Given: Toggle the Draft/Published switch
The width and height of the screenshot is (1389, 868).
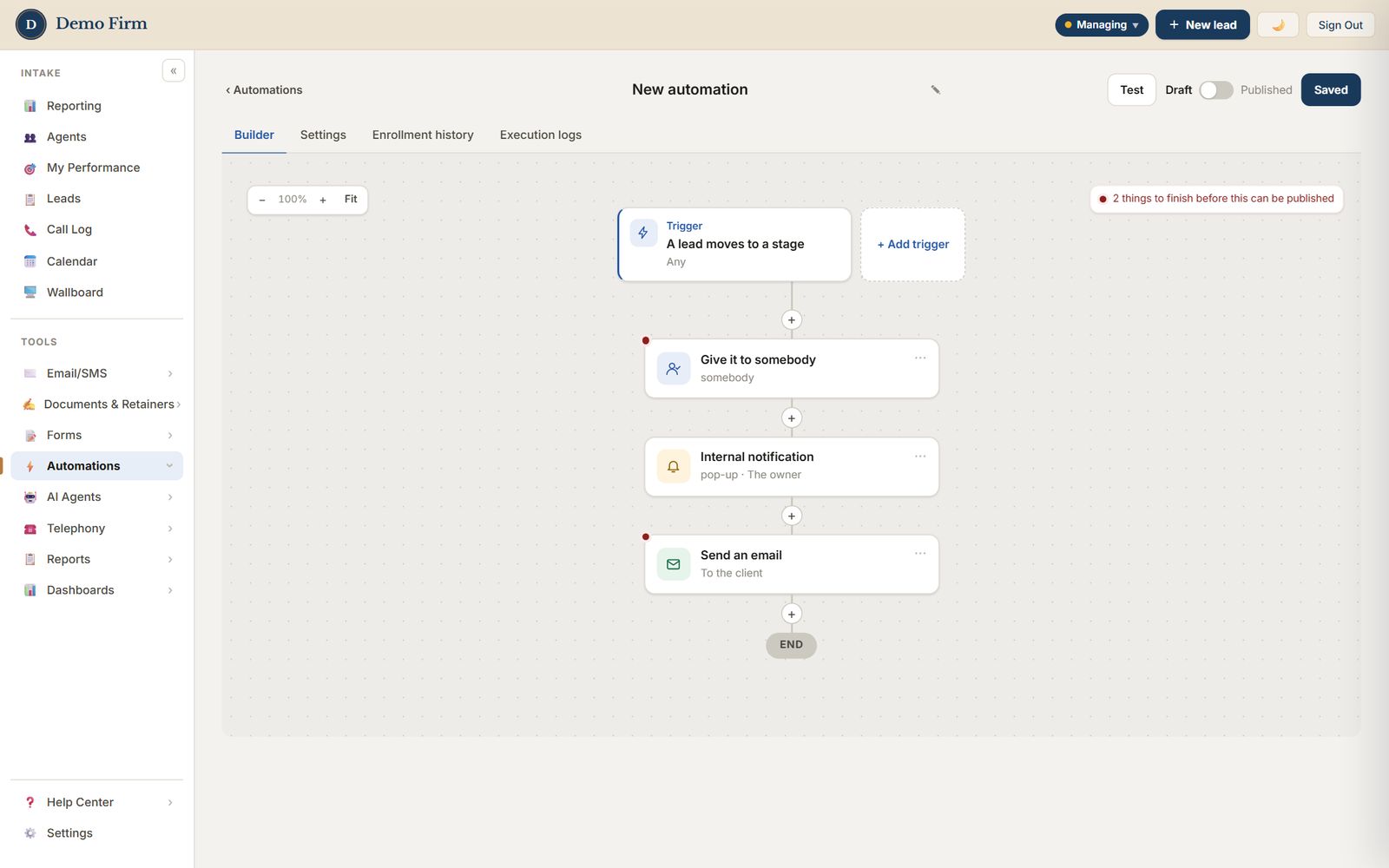Looking at the screenshot, I should 1216,90.
